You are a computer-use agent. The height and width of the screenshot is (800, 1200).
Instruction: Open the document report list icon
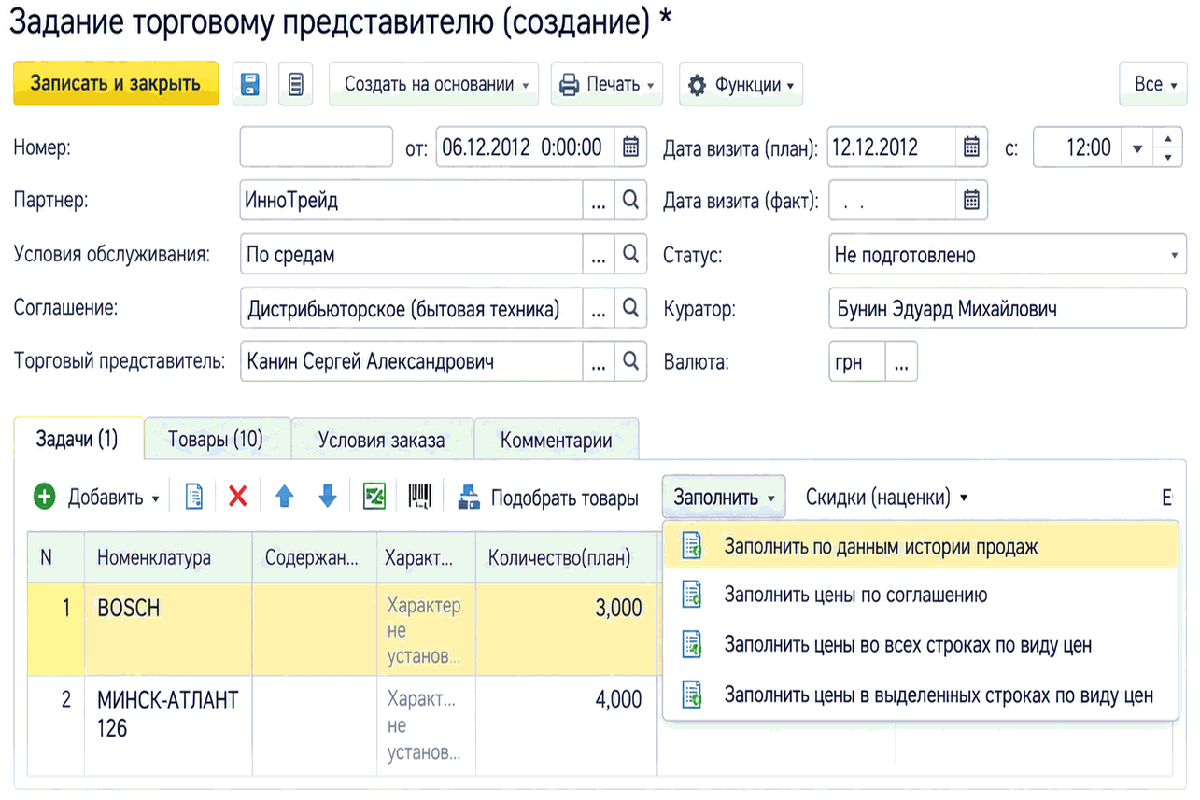pyautogui.click(x=295, y=84)
